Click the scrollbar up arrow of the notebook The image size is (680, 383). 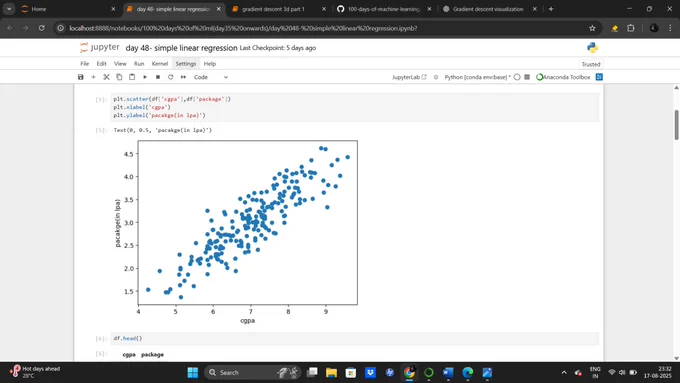(676, 88)
